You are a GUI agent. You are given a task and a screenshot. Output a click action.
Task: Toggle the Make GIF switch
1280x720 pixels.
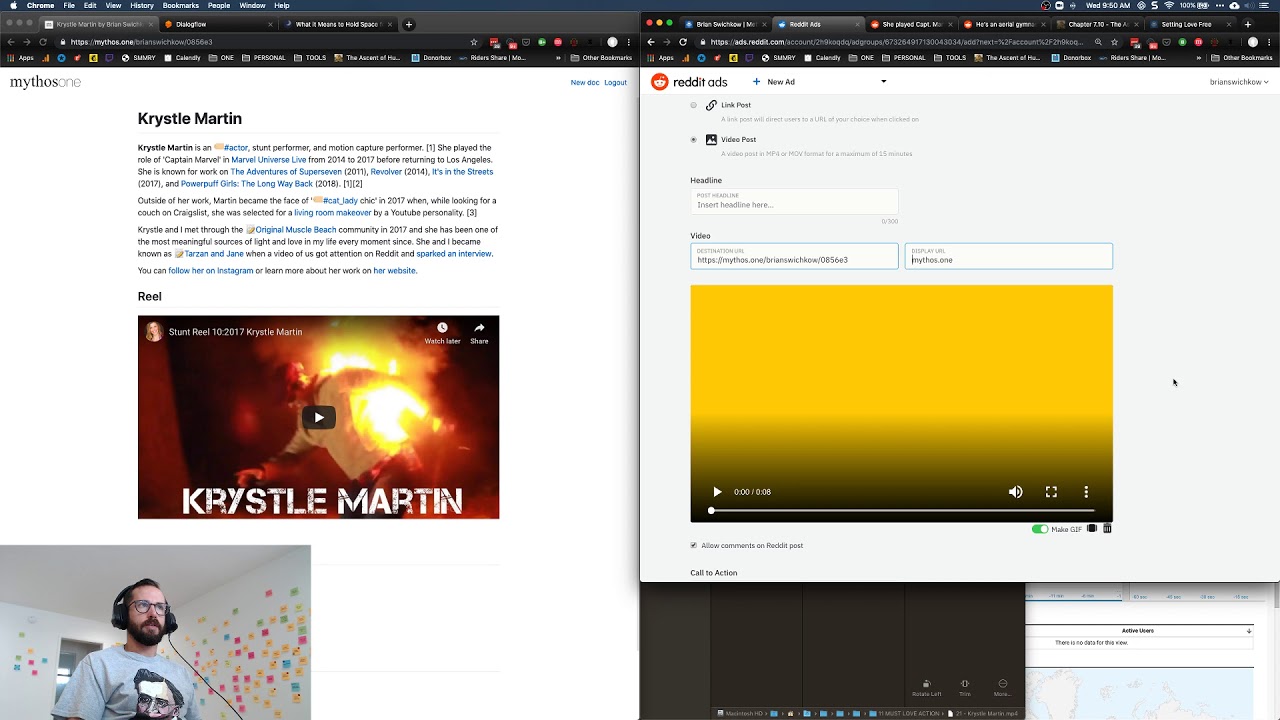coord(1040,529)
